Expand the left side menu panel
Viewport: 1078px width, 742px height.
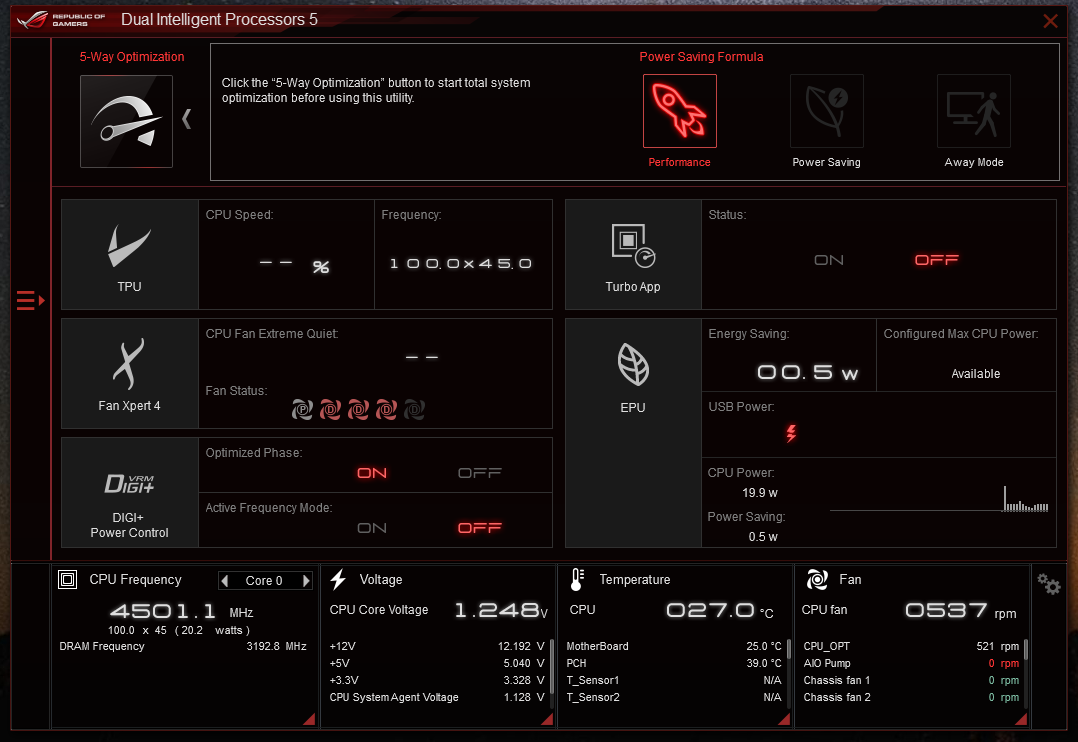pos(30,301)
